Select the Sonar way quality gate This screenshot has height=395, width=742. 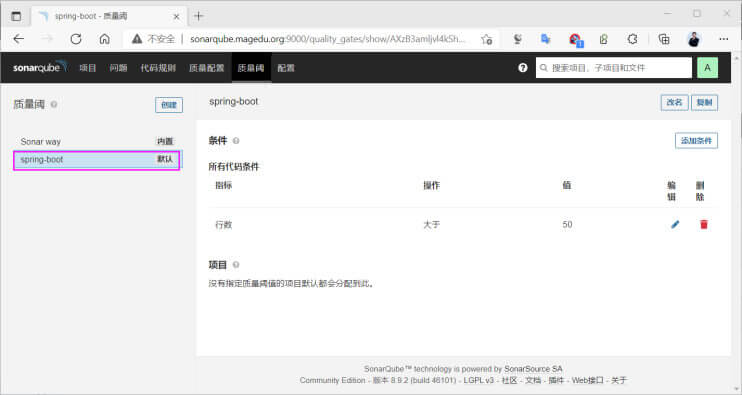click(97, 141)
